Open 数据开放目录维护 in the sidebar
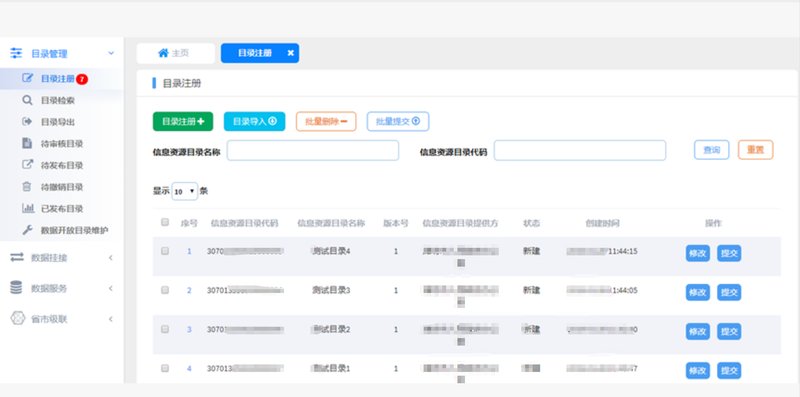 click(x=74, y=231)
